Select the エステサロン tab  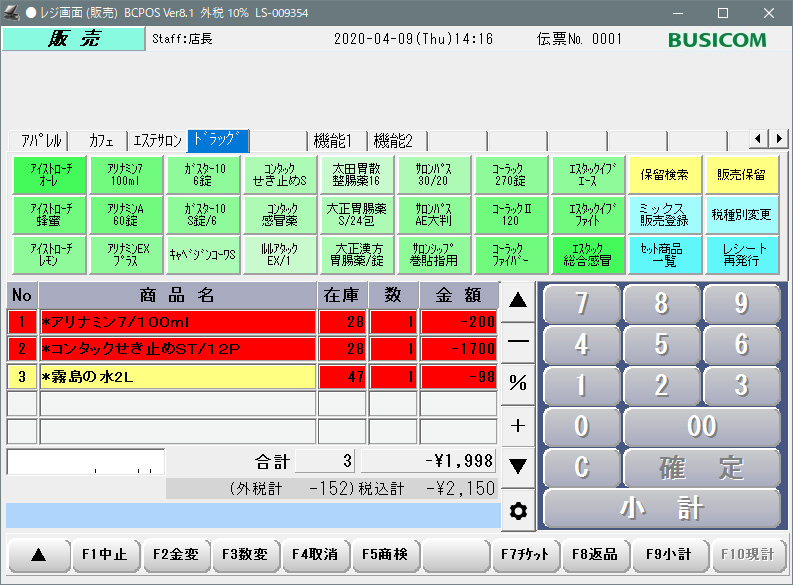pos(157,140)
